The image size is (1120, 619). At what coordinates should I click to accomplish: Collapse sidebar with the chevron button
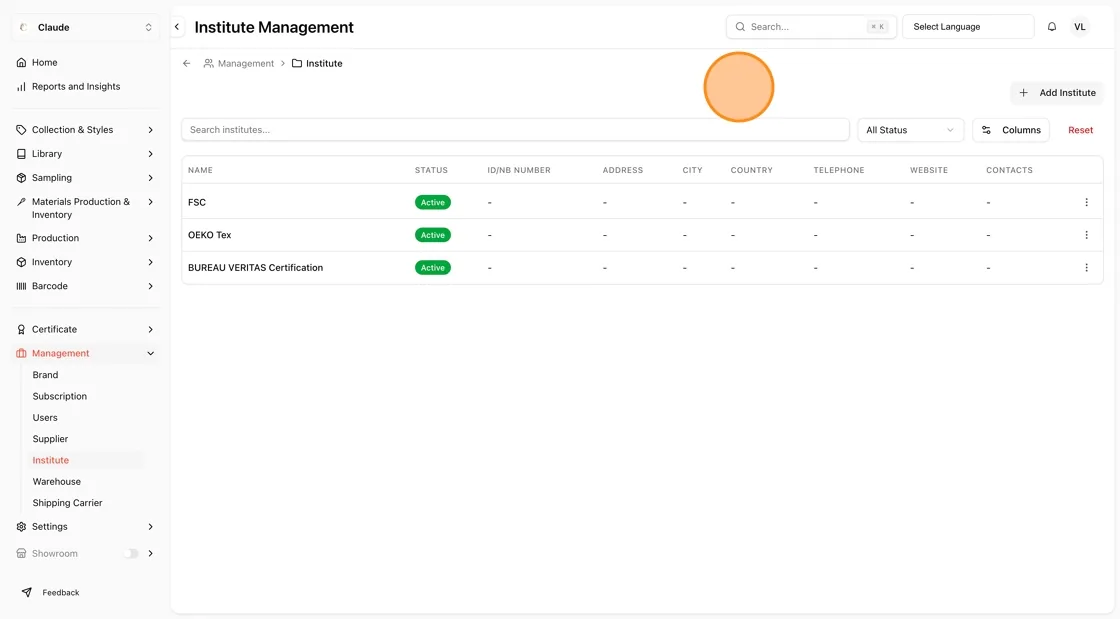pyautogui.click(x=177, y=27)
